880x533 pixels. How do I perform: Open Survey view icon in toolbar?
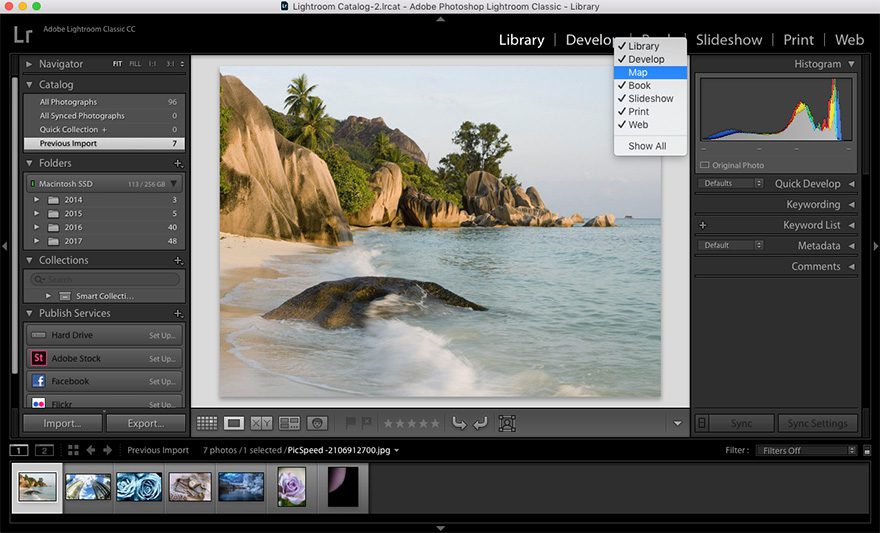289,423
